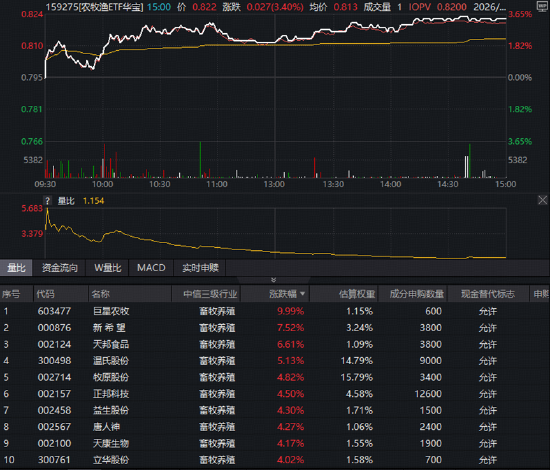
Task: Toggle sort arrow on 涨跌幅 column
Action: click(x=302, y=294)
